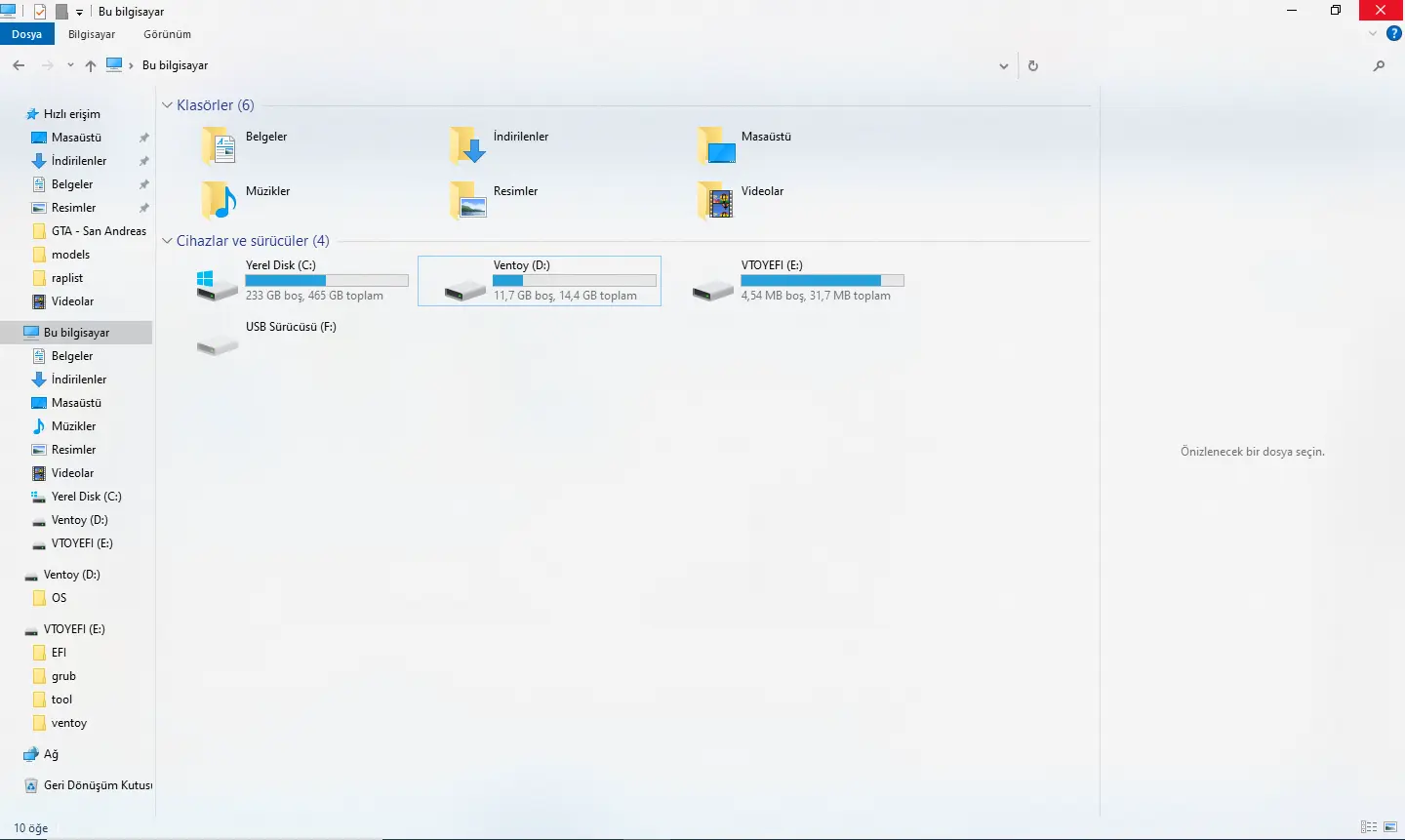Click the properties quick access toolbar icon
This screenshot has height=840, width=1405.
[x=40, y=11]
